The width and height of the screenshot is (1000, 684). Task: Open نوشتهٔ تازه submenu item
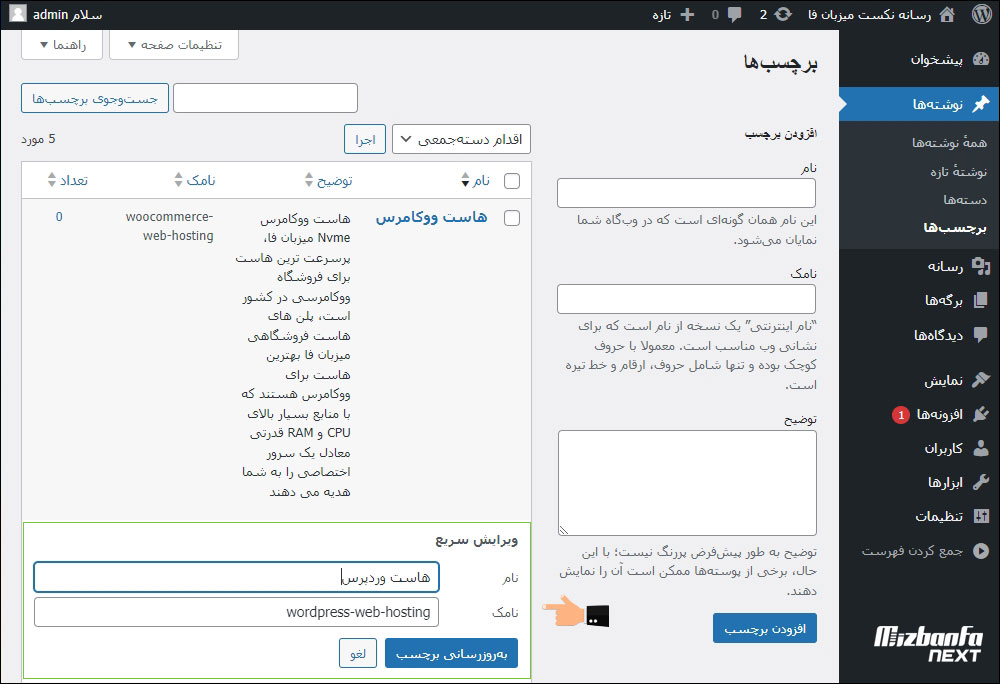pyautogui.click(x=958, y=171)
